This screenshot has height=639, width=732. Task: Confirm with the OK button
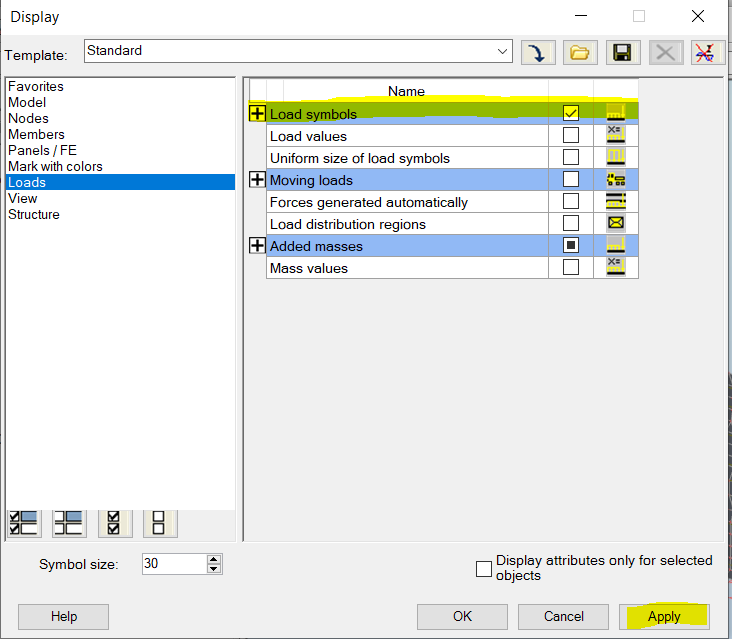(462, 617)
